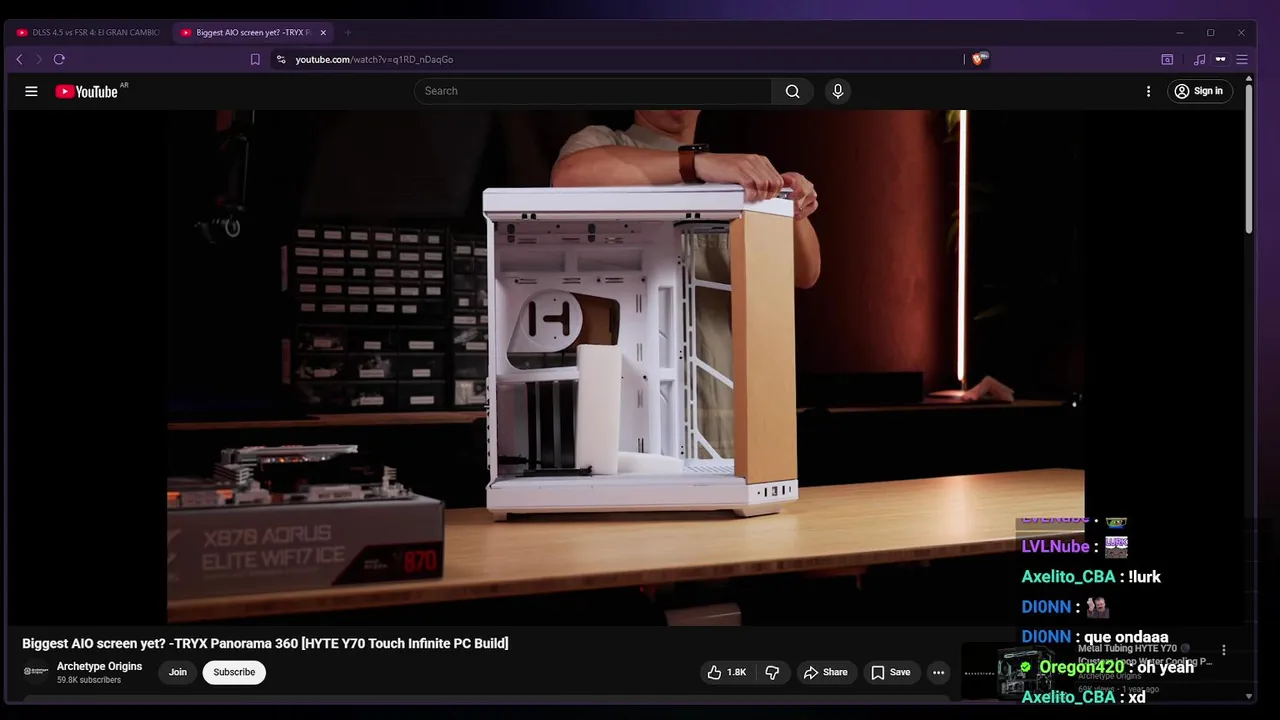The image size is (1280, 720).
Task: Like the video with 1.8K likes
Action: point(727,672)
